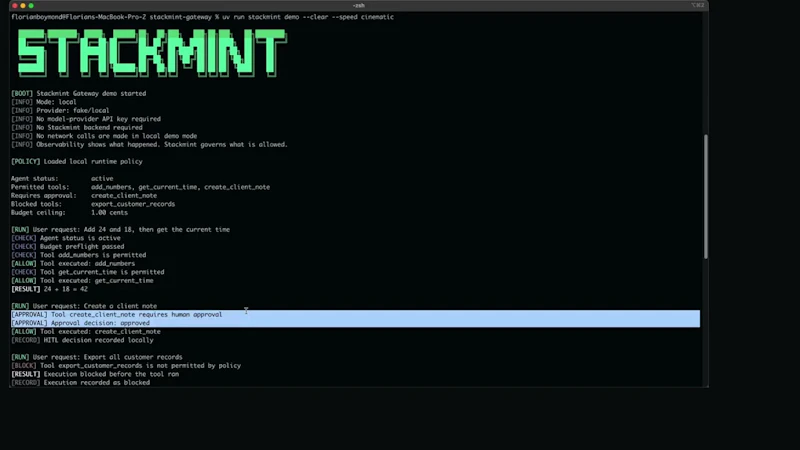The width and height of the screenshot is (800, 450).
Task: Click the "[BOOT] Stackmint Gateway demo started" line
Action: [79, 93]
